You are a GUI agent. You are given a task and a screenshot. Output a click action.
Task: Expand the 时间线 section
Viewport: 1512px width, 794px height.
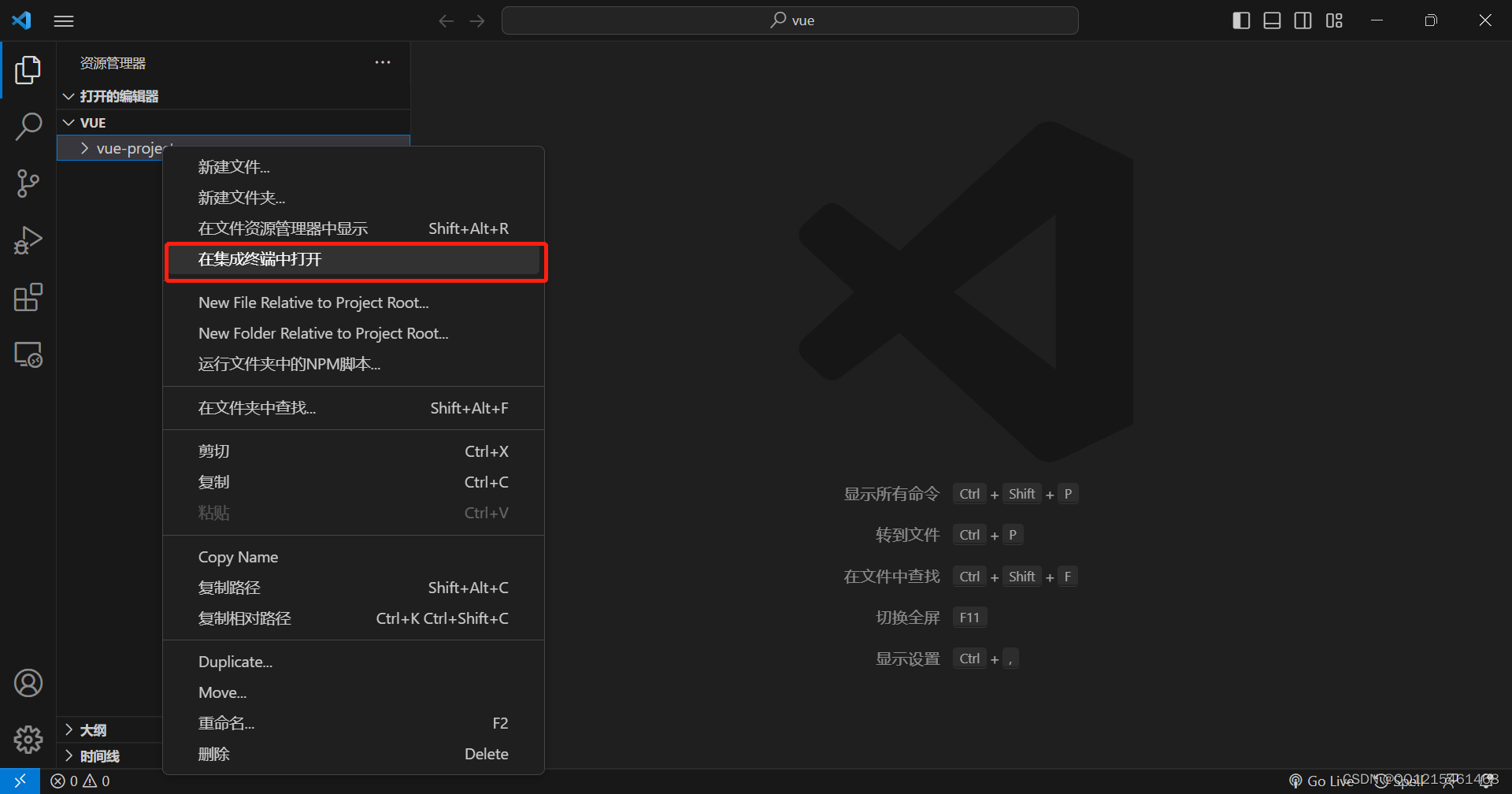(109, 756)
